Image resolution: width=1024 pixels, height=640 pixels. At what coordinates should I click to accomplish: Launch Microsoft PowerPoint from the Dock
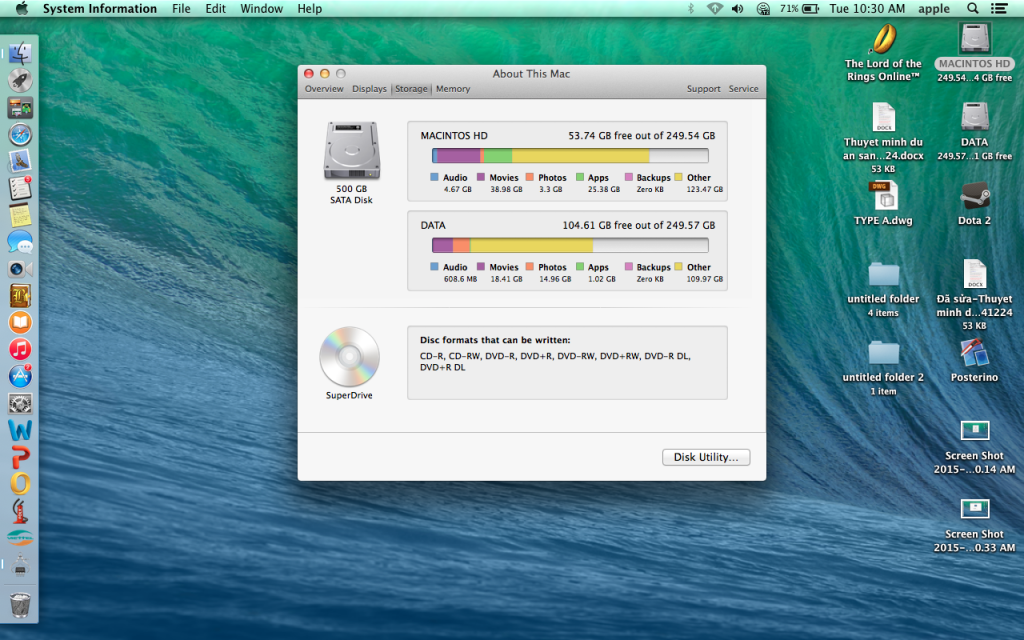(20, 456)
